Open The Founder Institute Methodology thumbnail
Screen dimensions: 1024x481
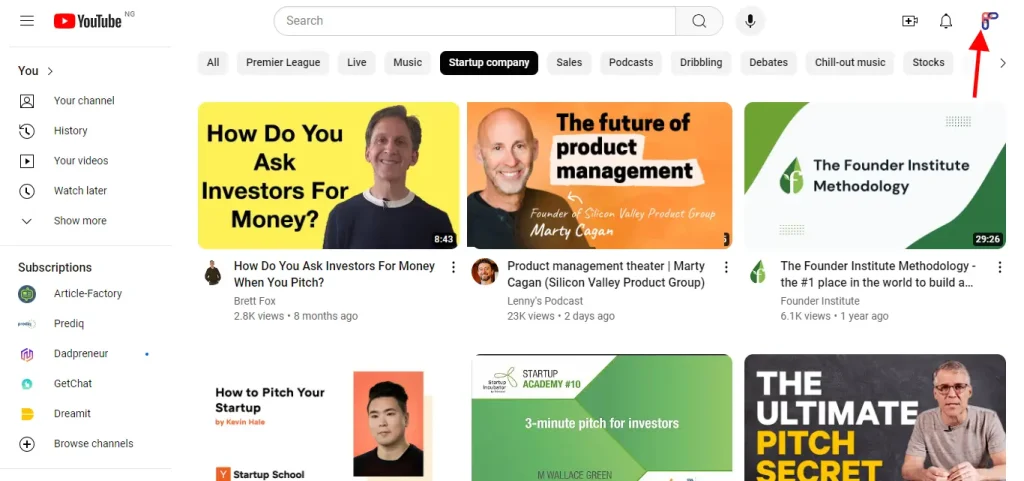[875, 175]
